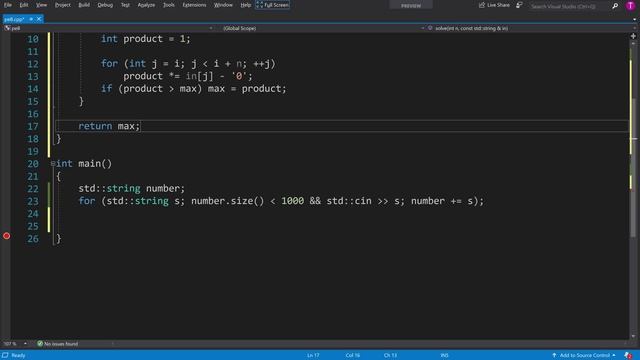Open the project scope dropdown pe8
This screenshot has width=640, height=360.
coord(109,28)
